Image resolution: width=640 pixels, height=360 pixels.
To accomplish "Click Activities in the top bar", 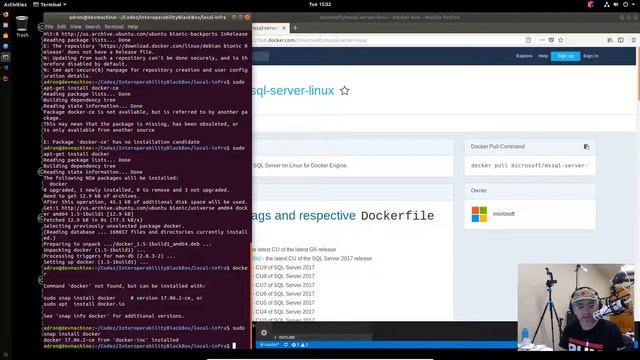I will (15, 4).
